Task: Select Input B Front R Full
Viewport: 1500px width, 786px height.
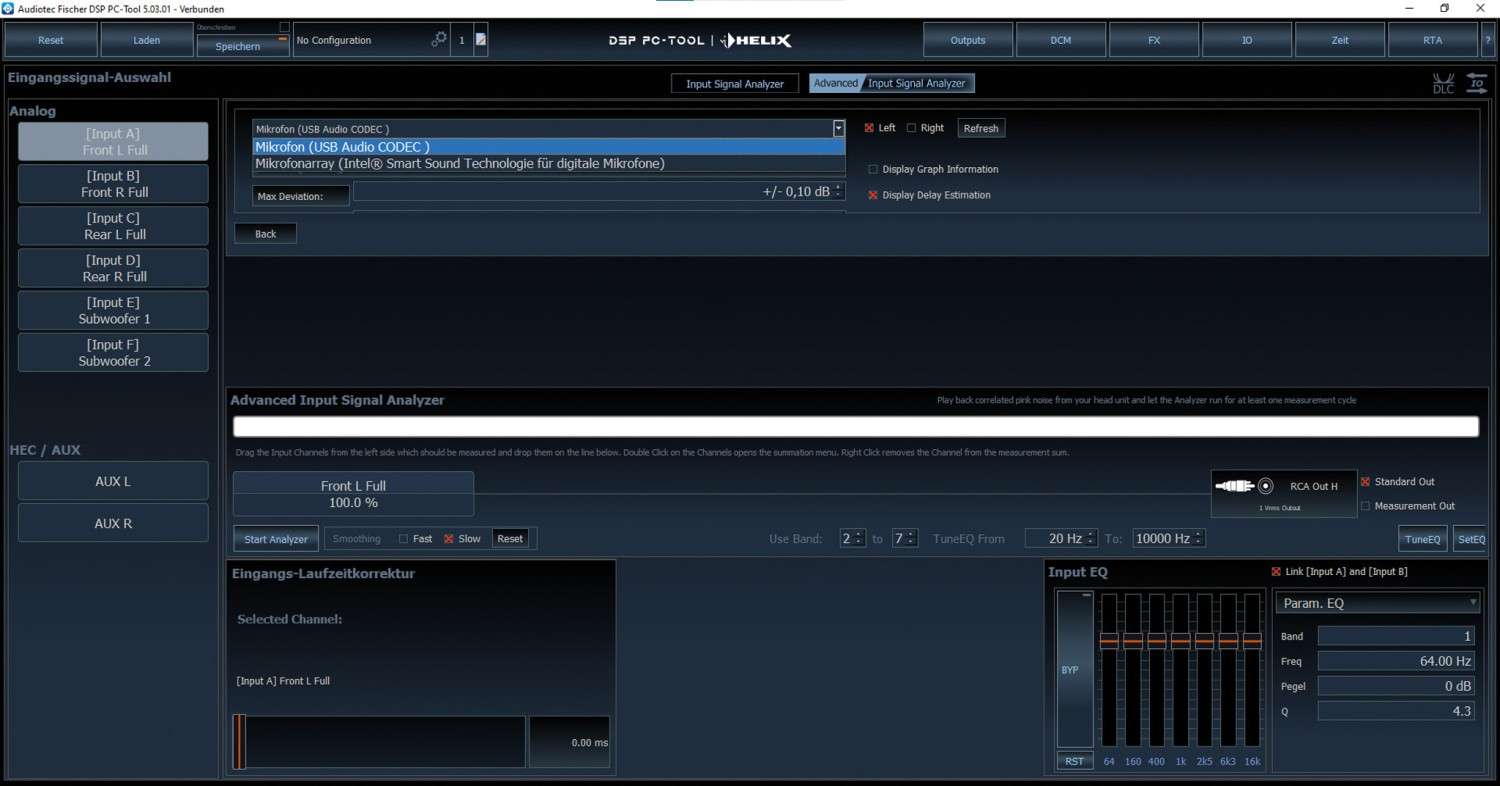Action: (113, 184)
